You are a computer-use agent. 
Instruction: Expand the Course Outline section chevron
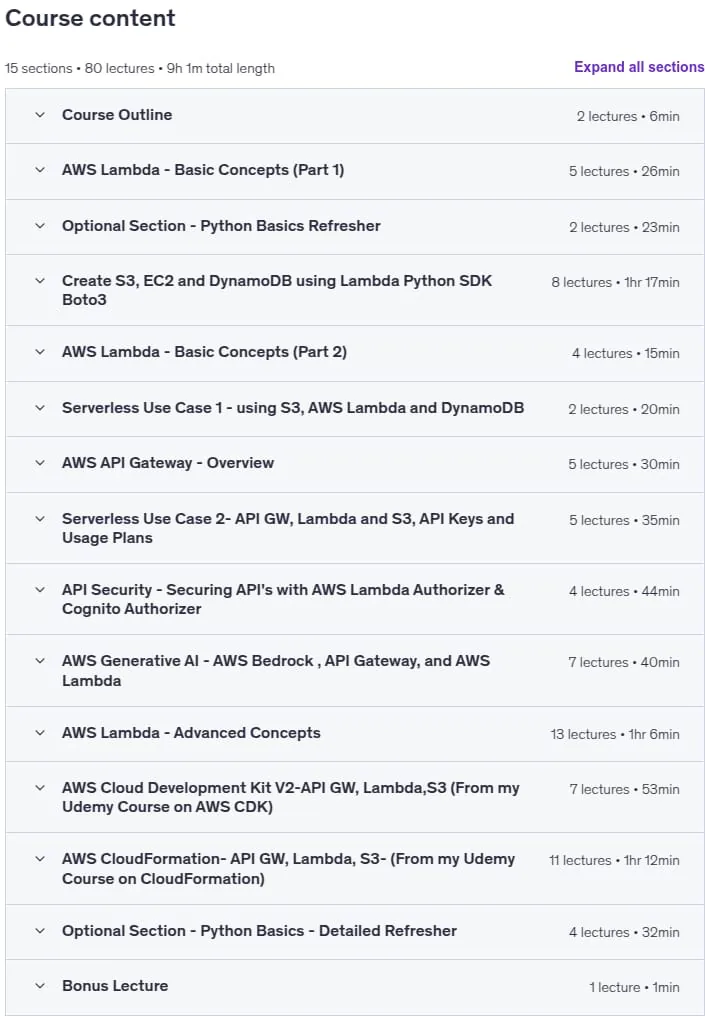(x=40, y=115)
